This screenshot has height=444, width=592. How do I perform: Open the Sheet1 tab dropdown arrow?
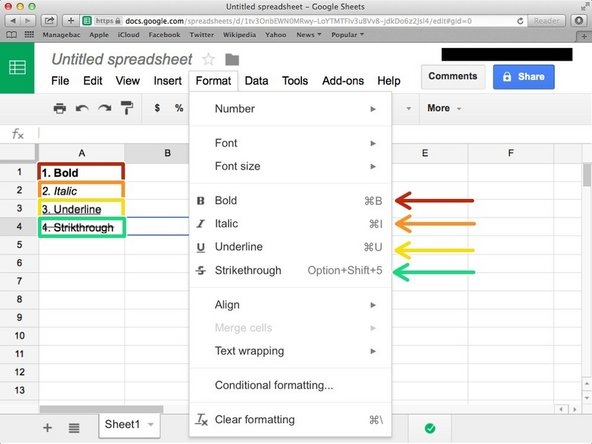click(151, 425)
